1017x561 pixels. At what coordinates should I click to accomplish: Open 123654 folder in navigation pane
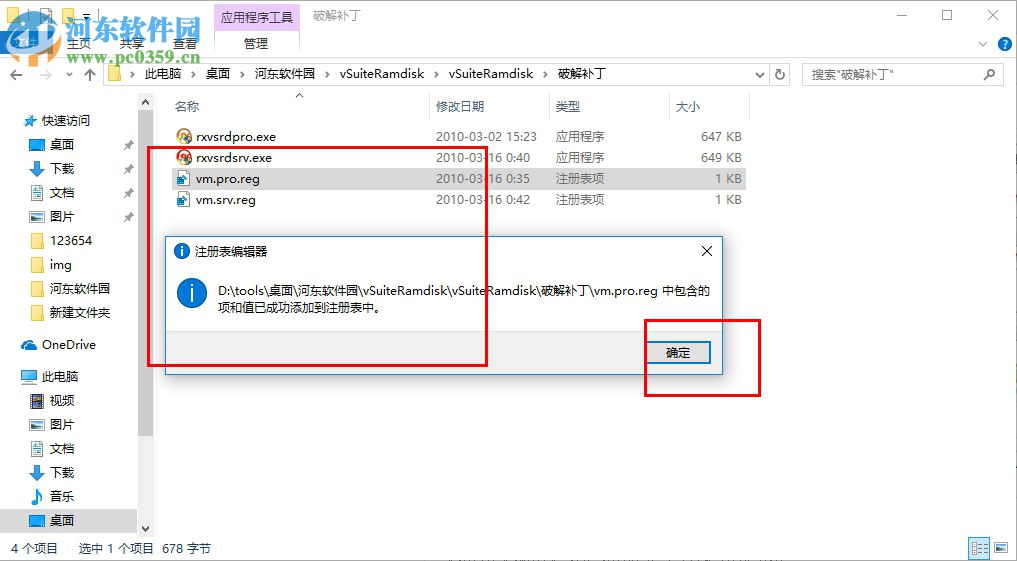tap(71, 241)
